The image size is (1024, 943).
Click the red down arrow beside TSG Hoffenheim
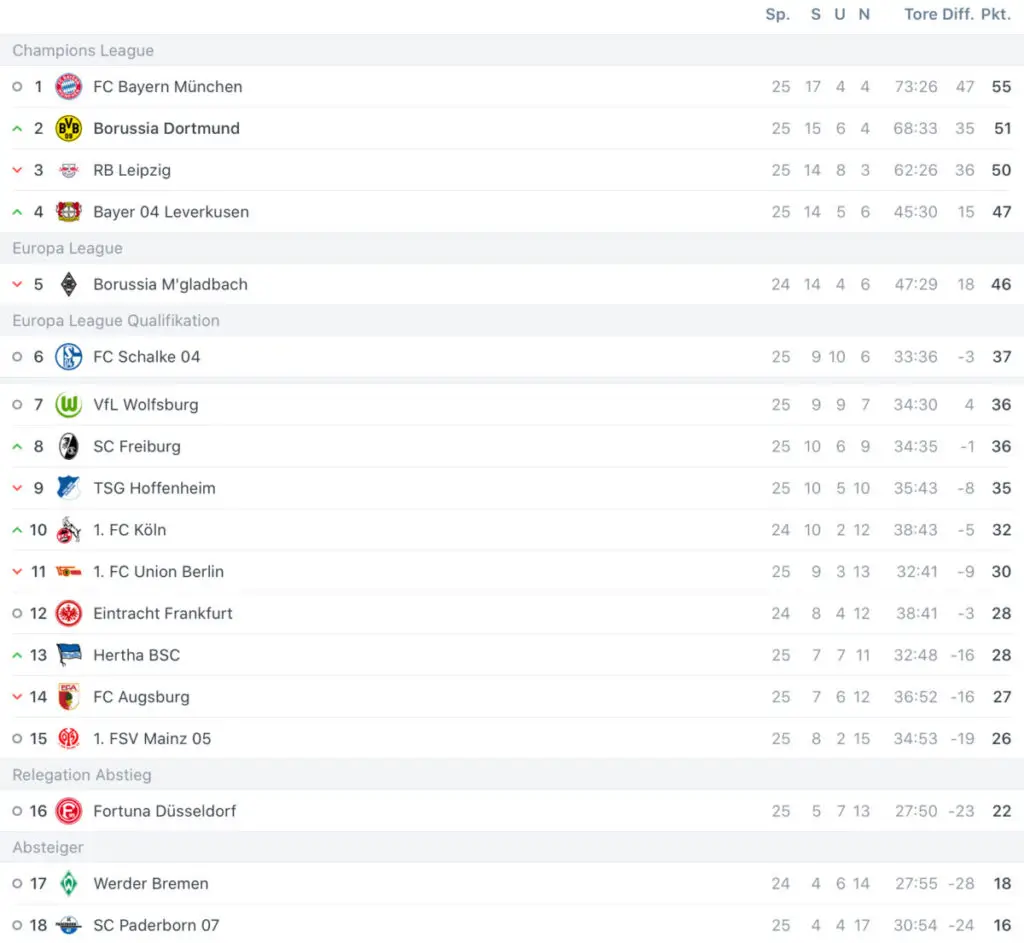[x=18, y=488]
